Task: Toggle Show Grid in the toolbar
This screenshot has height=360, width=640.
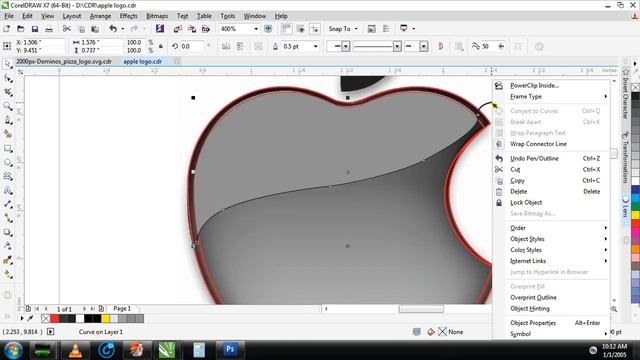Action: (x=301, y=29)
